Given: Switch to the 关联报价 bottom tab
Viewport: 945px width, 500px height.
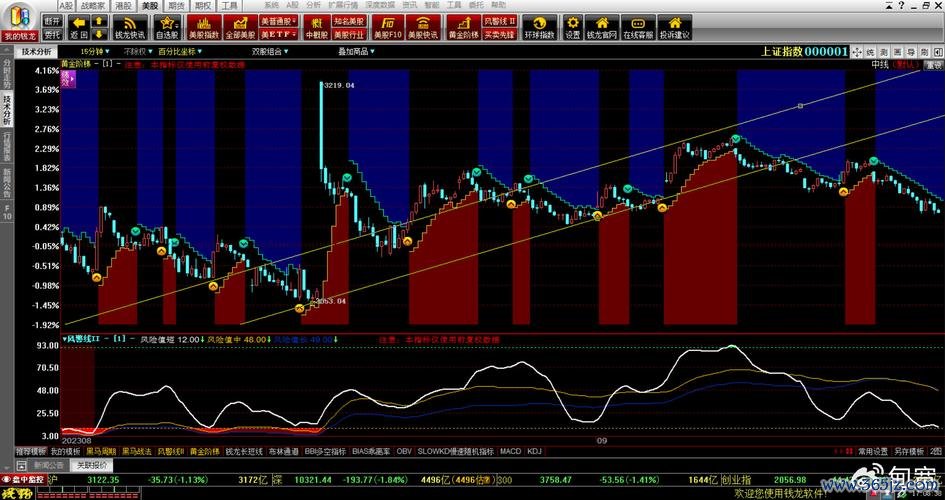Looking at the screenshot, I should tap(92, 465).
